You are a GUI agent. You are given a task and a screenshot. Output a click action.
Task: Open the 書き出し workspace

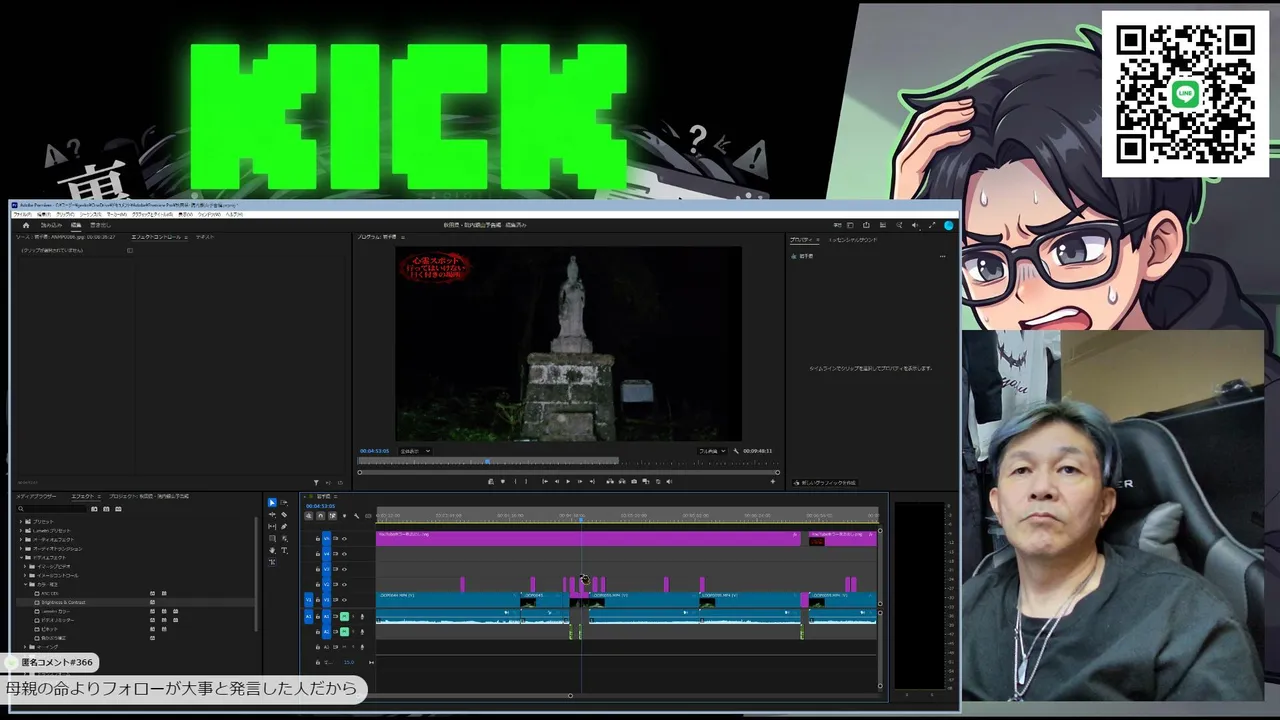click(x=100, y=225)
